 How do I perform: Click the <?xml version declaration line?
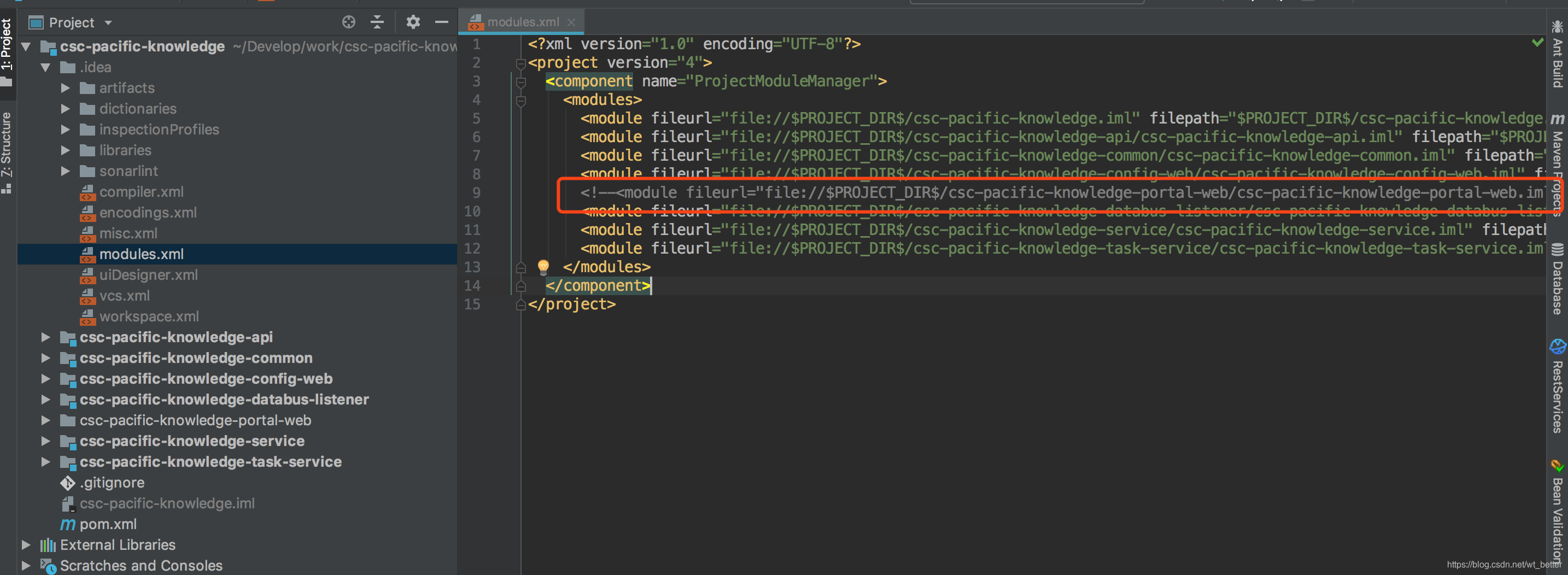point(694,44)
